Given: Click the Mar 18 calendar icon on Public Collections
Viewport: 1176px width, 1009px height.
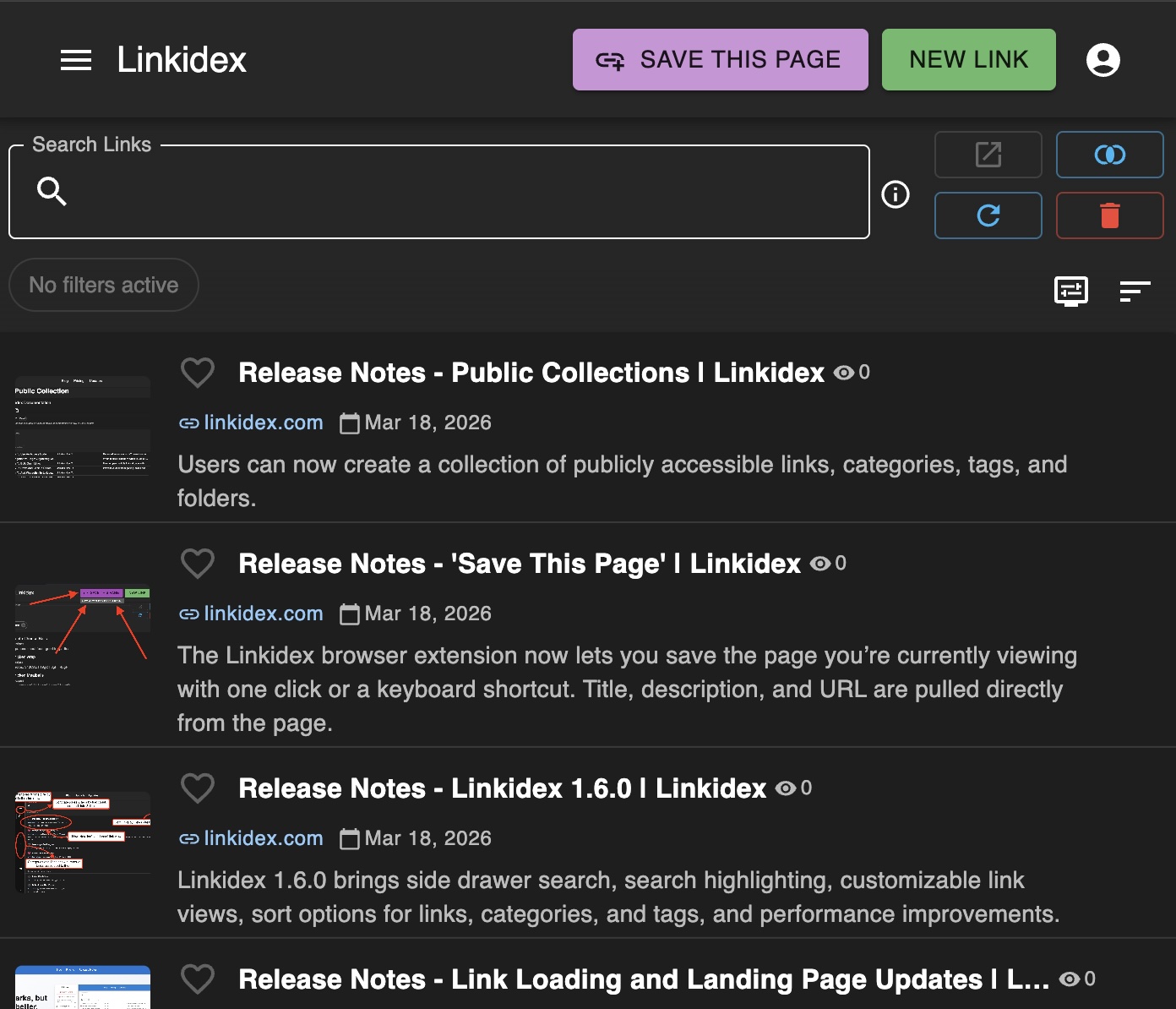Looking at the screenshot, I should tap(349, 423).
